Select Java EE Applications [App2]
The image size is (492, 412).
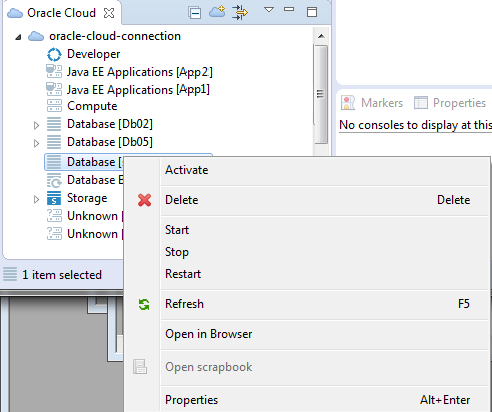coord(140,72)
